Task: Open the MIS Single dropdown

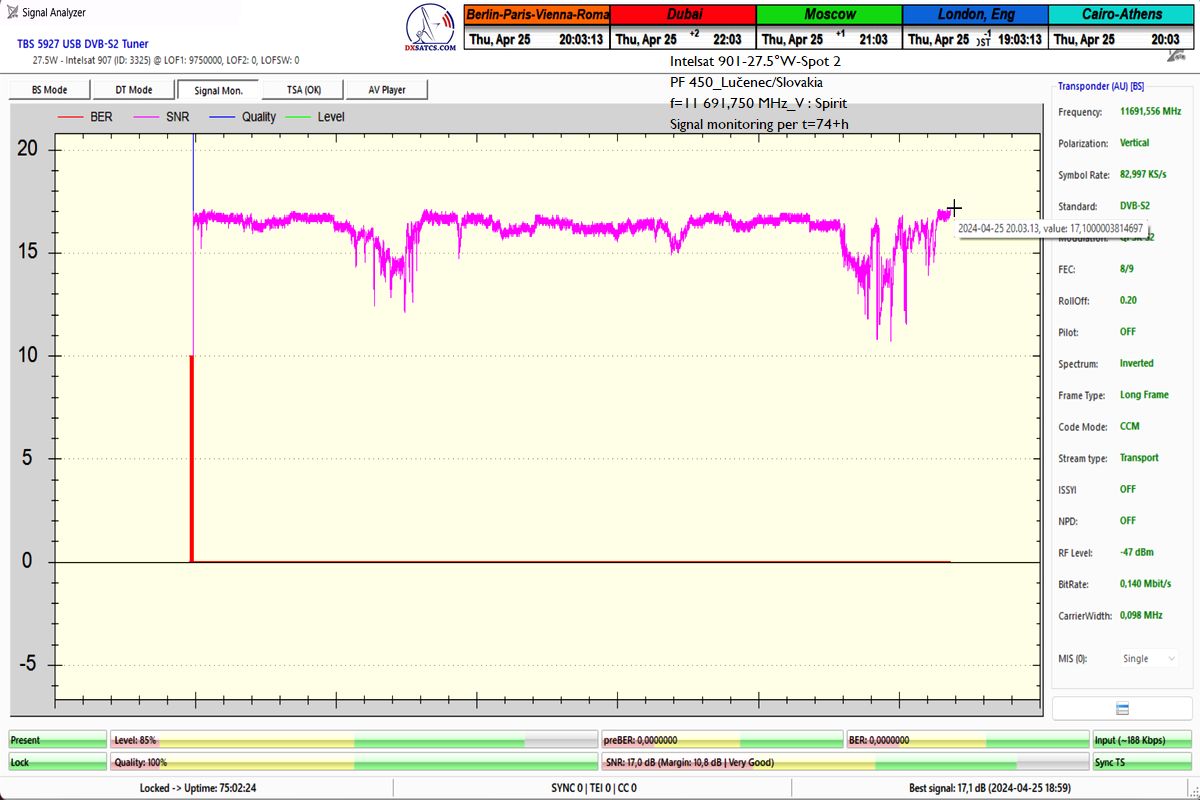Action: click(x=1148, y=658)
